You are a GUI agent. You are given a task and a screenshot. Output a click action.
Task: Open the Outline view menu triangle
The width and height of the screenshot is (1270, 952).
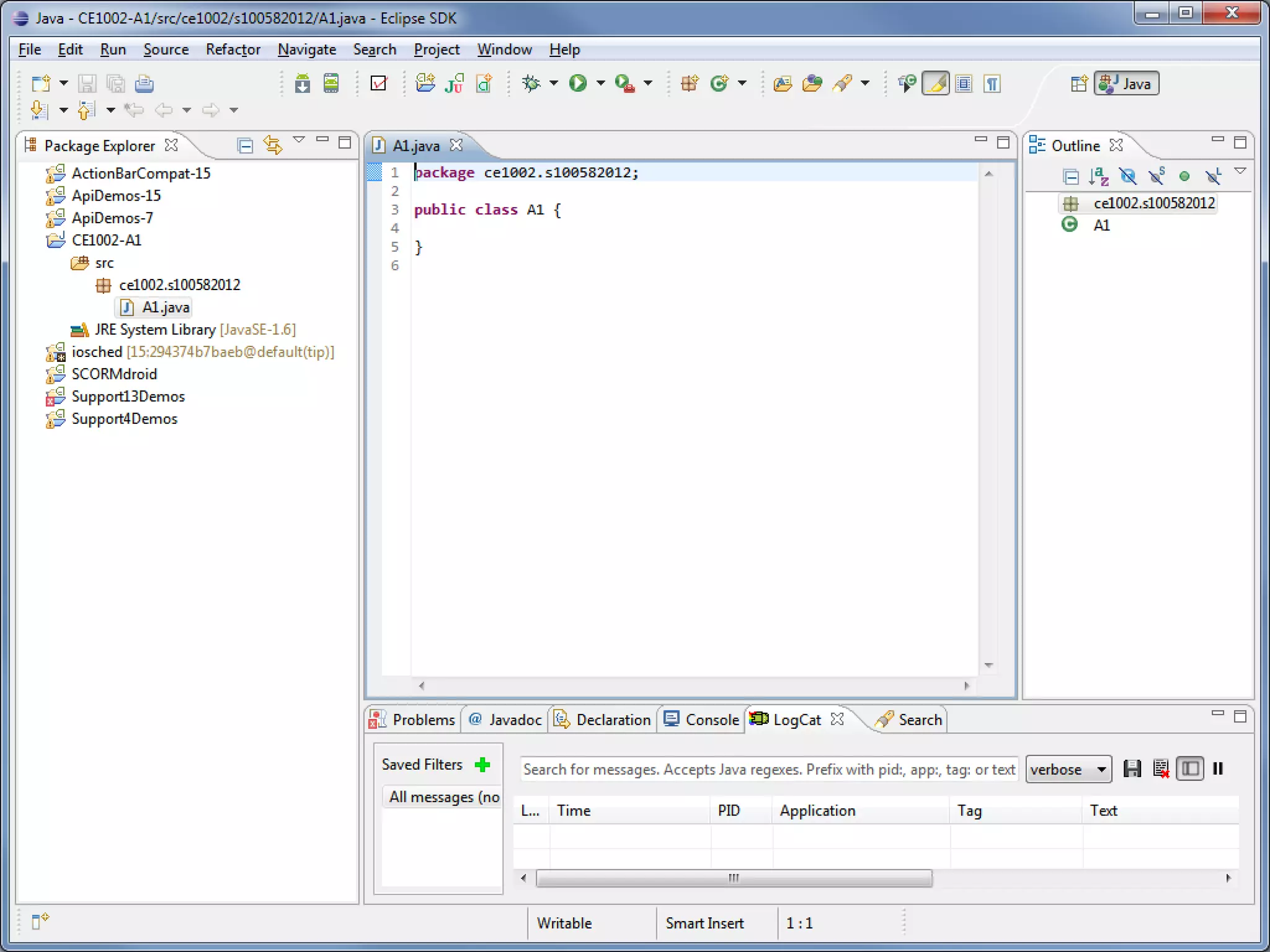(x=1240, y=171)
